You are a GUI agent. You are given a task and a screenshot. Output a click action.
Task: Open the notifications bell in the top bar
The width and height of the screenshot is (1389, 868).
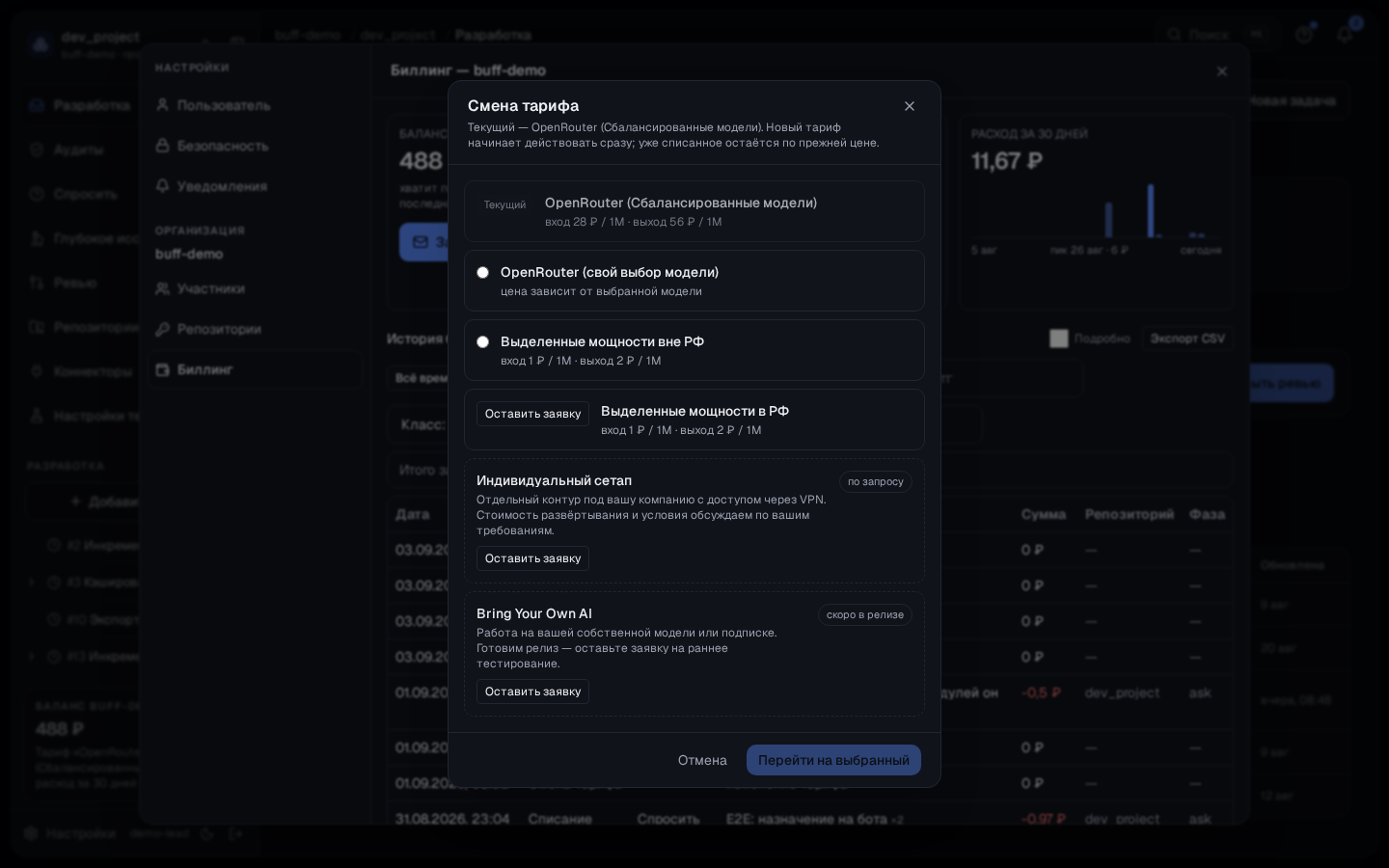(x=1345, y=35)
